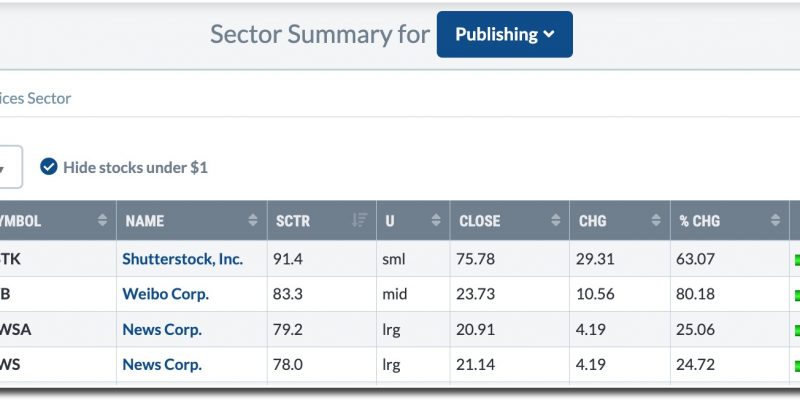
Task: Open News Corp. link with SCTR 78.0
Action: point(162,365)
